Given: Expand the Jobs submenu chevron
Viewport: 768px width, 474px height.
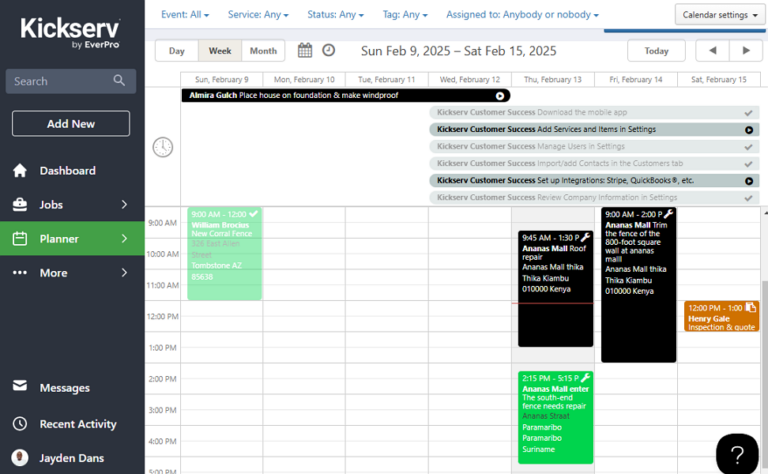Looking at the screenshot, I should point(124,204).
